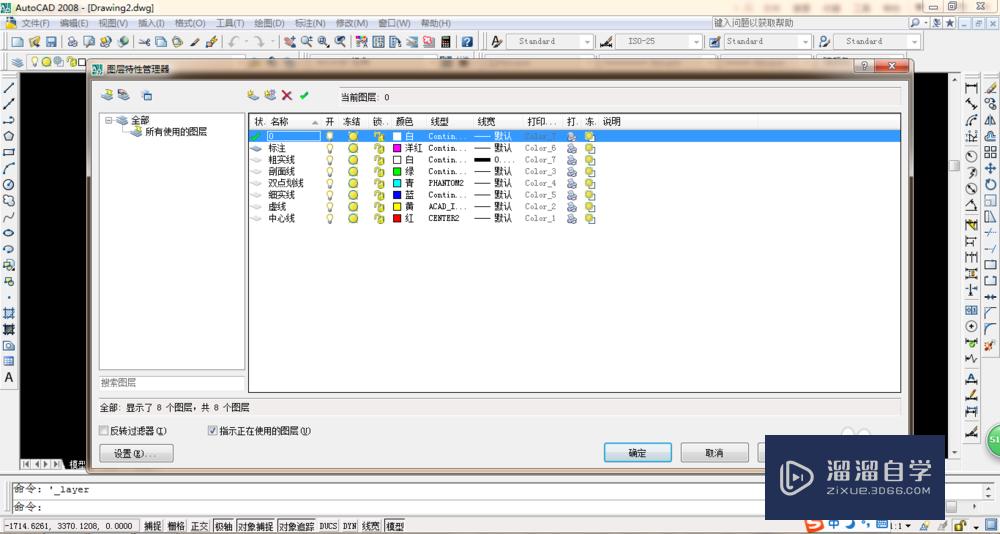Click the layer manager icon in Layers toolbar
Viewport: 1000px width, 534px height.
tap(17, 62)
